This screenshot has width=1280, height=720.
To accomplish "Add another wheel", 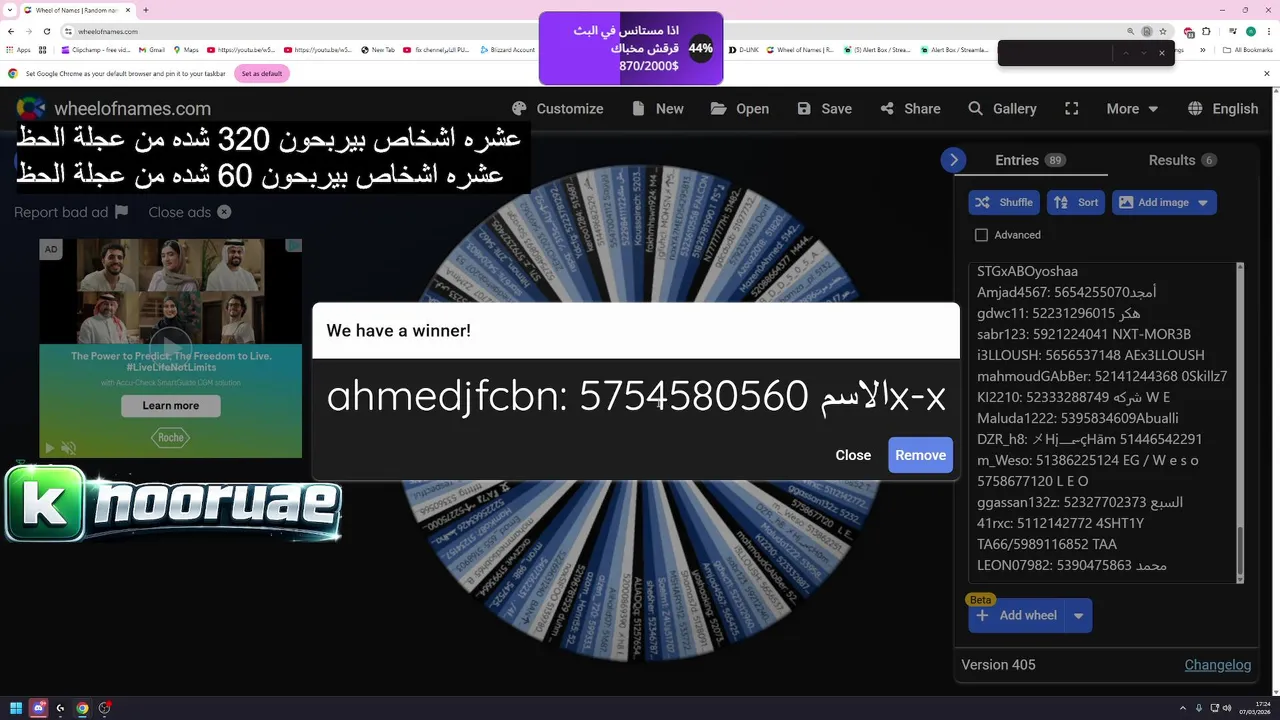I will [1017, 616].
